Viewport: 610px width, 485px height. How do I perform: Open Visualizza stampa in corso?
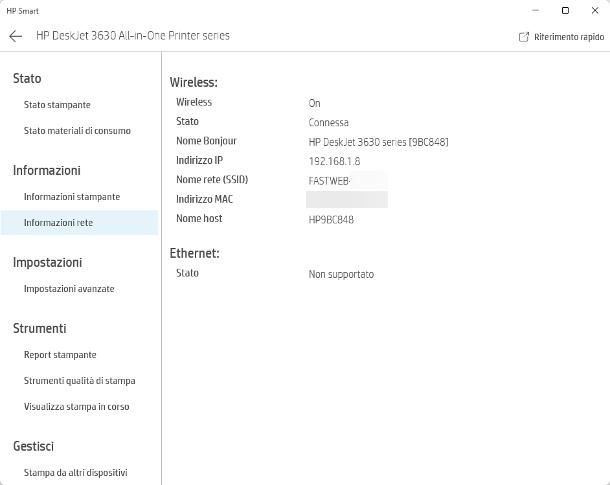(x=76, y=406)
